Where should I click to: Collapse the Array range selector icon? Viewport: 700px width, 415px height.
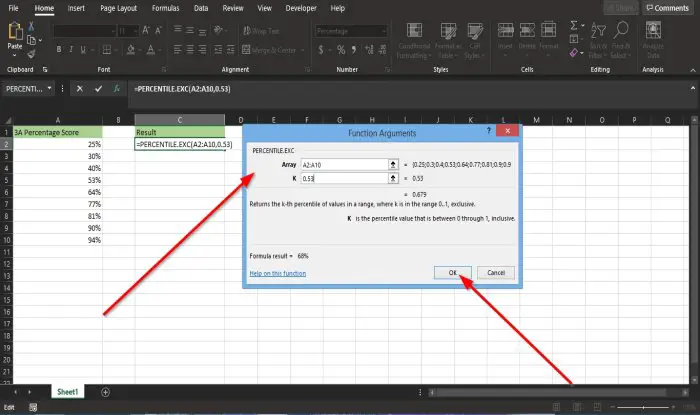click(x=393, y=165)
